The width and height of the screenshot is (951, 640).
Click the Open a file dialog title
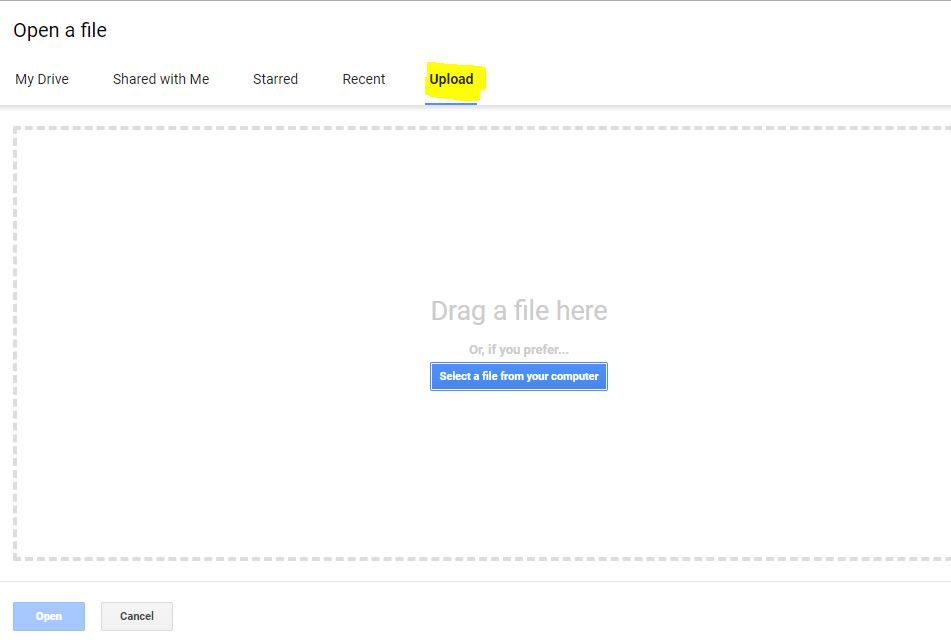(60, 30)
